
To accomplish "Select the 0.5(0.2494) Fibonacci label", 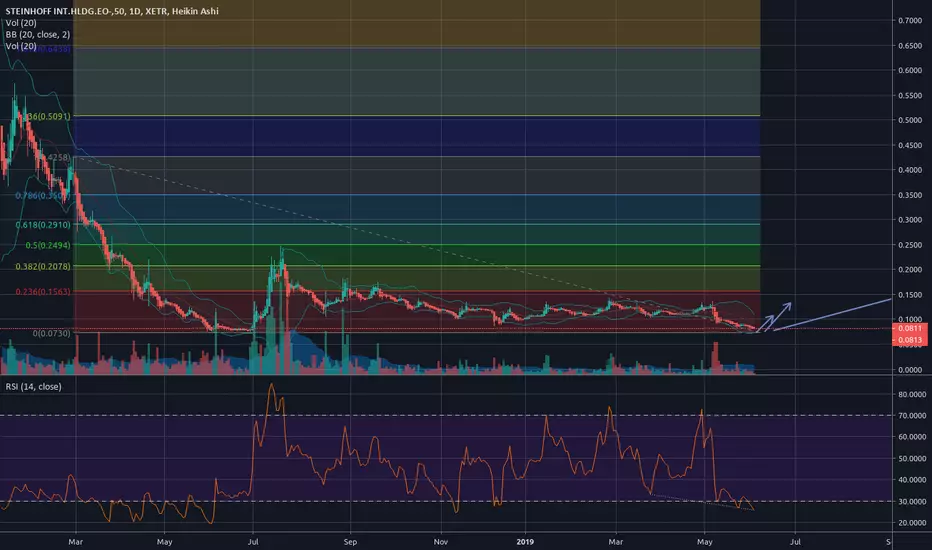I will (x=48, y=245).
